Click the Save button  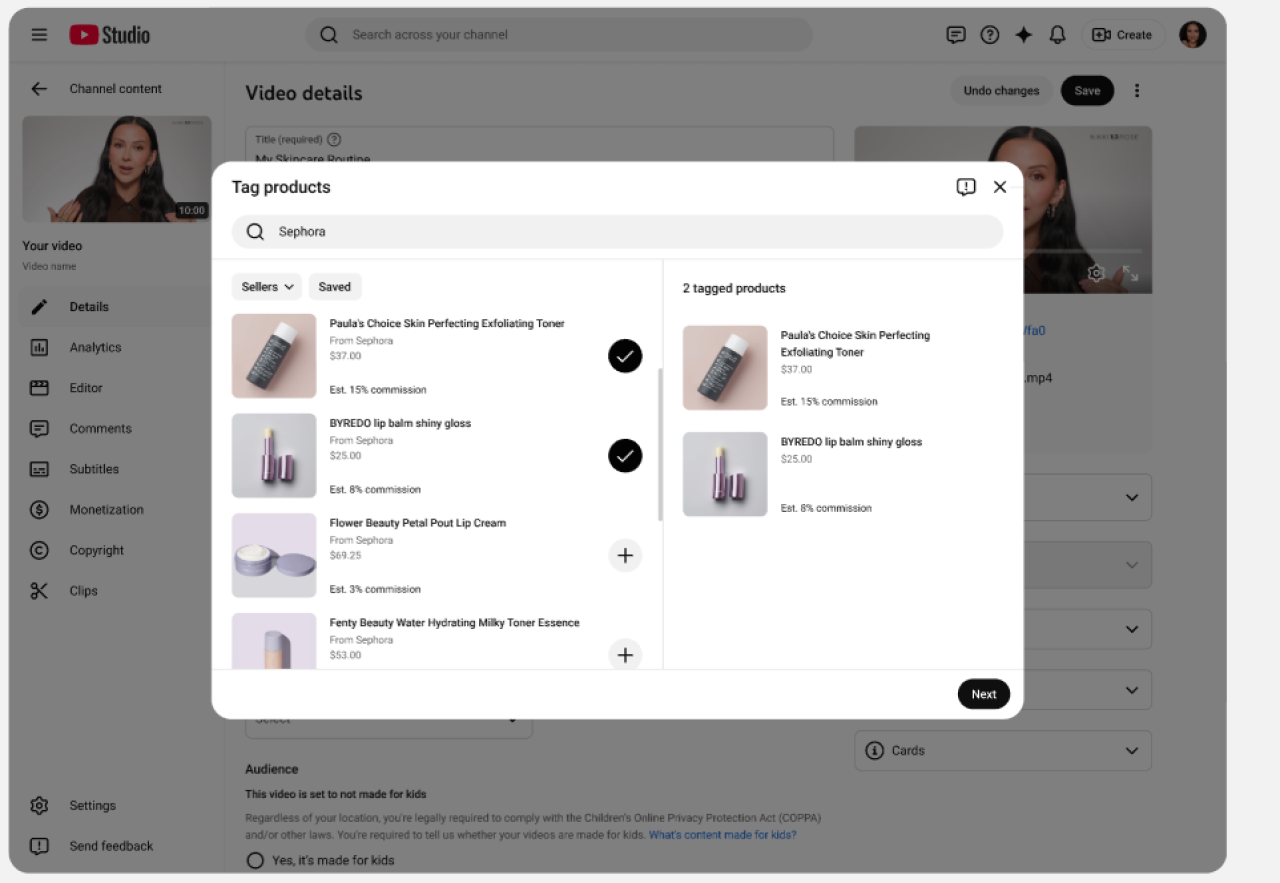tap(1087, 91)
